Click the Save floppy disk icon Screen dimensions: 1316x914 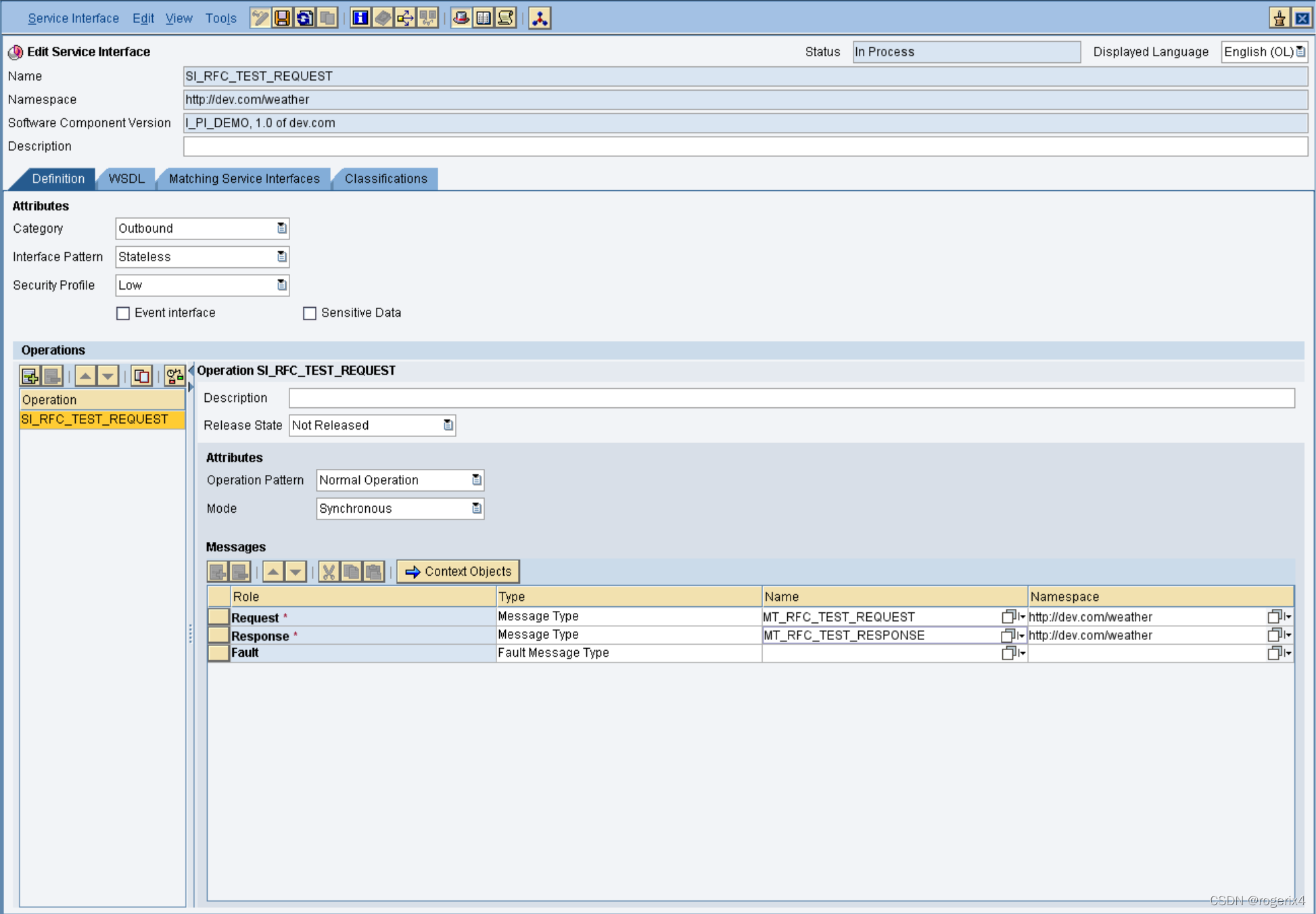(282, 18)
